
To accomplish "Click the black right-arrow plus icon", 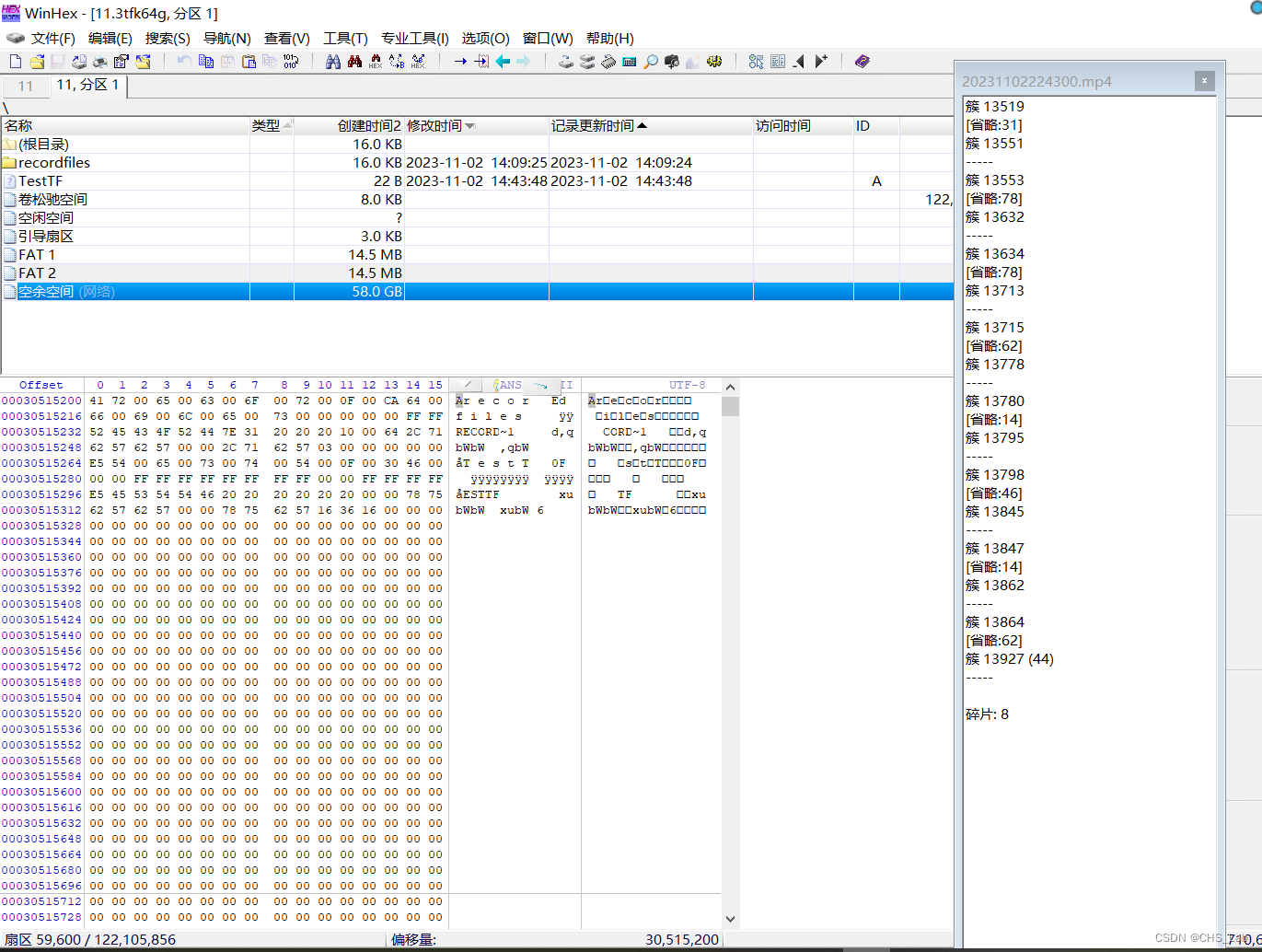I will pyautogui.click(x=821, y=62).
